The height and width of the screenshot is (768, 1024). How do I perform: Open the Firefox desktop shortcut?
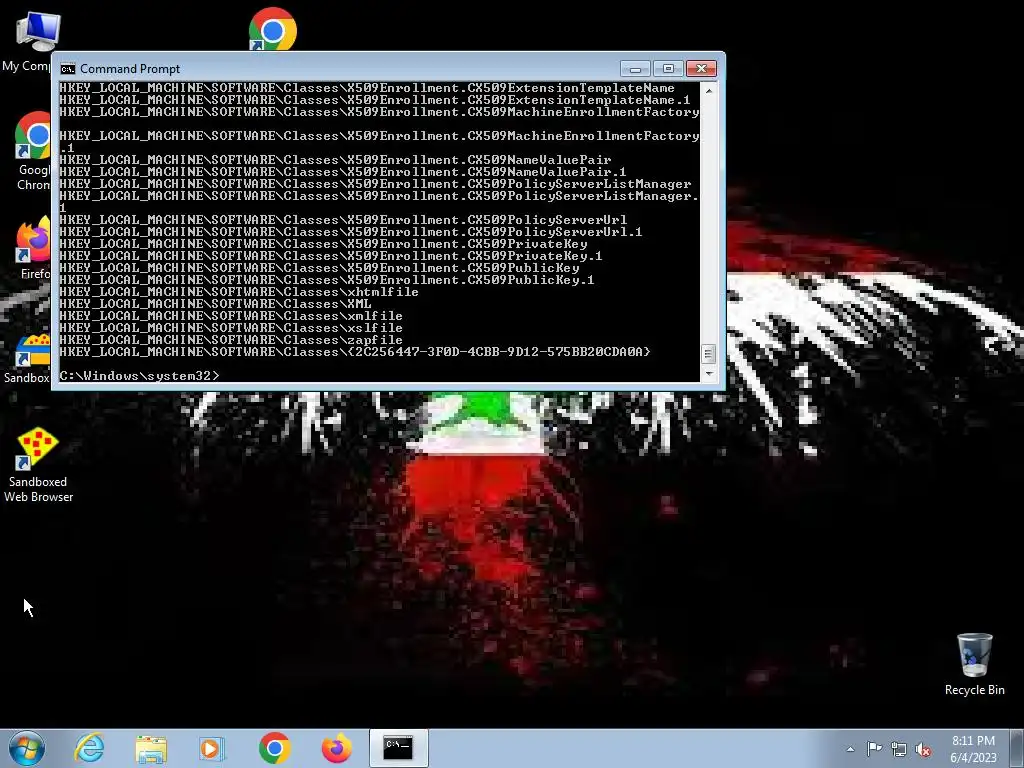34,248
